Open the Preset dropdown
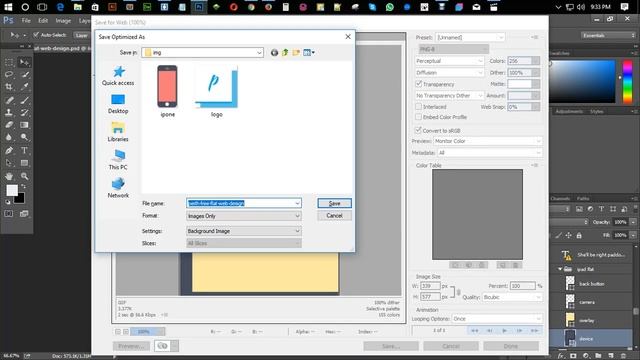The height and width of the screenshot is (360, 640). click(x=470, y=37)
